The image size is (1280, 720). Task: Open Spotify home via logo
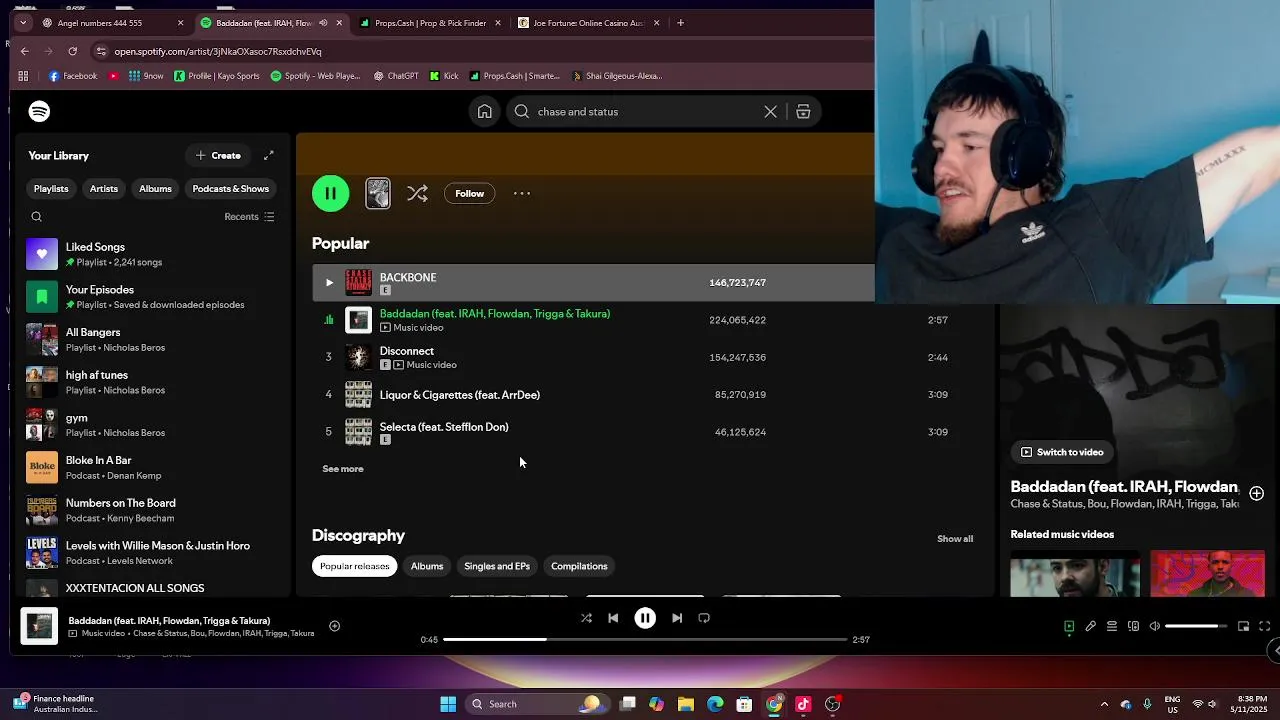coord(39,111)
